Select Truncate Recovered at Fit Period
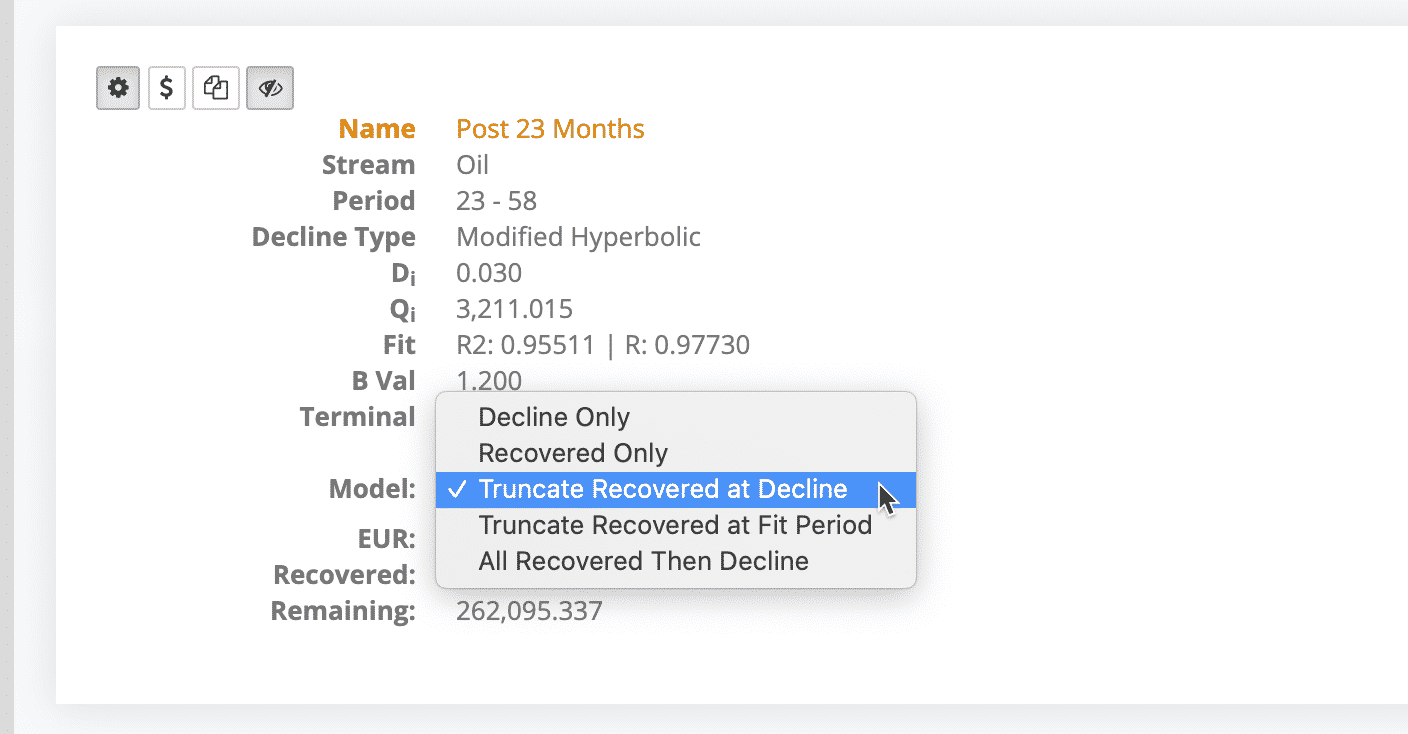 coord(675,525)
